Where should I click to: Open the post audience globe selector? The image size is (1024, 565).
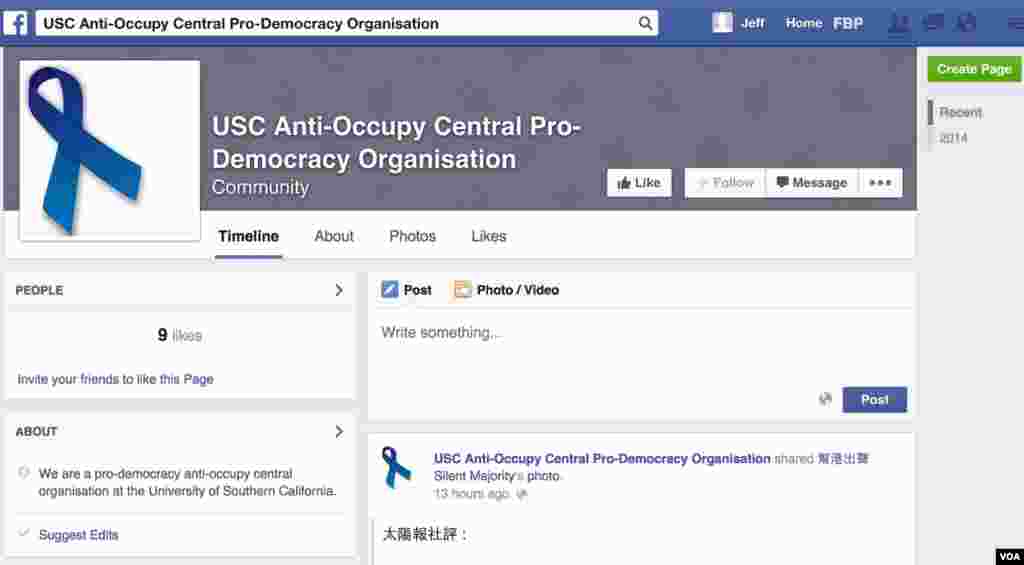tap(825, 399)
